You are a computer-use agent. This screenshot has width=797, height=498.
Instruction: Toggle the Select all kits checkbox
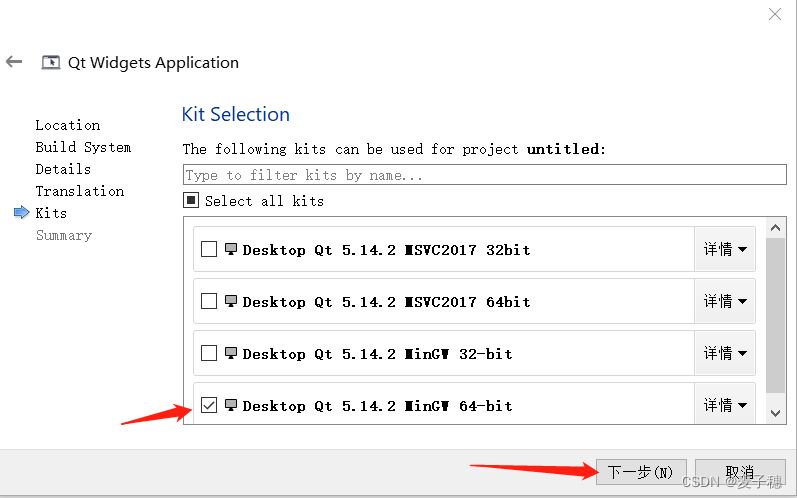(x=191, y=200)
